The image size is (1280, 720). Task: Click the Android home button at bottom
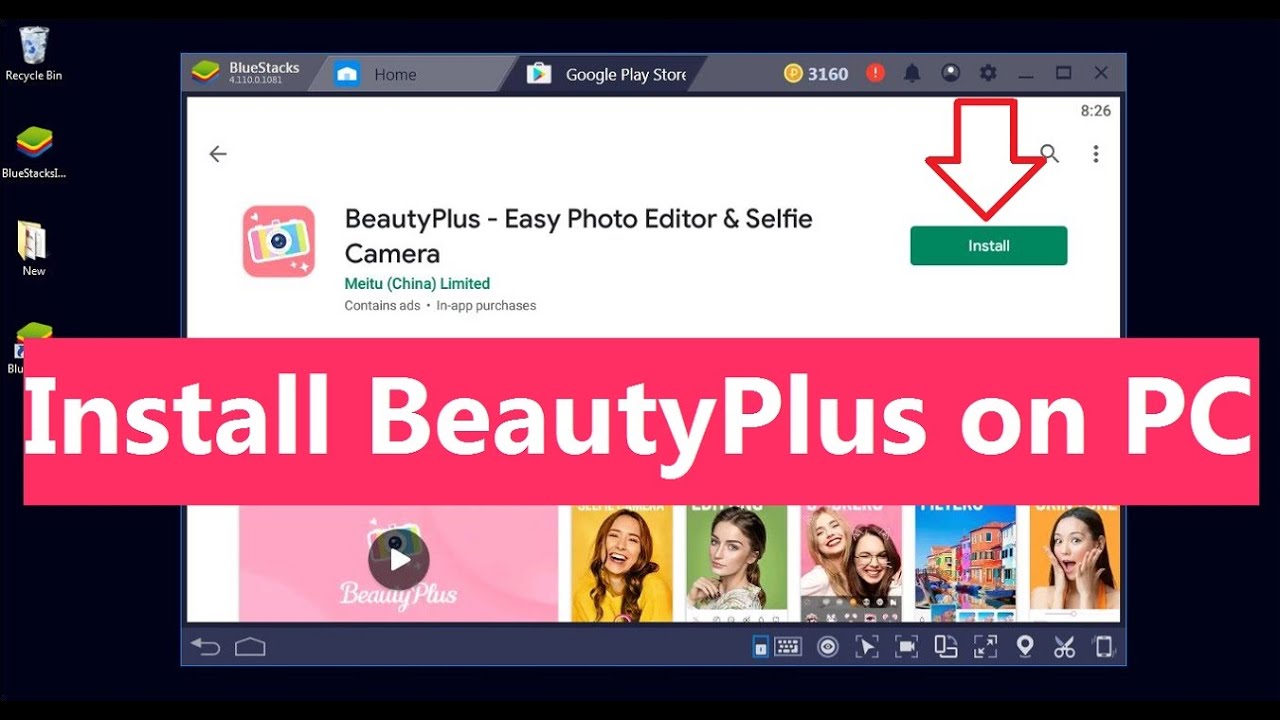(x=250, y=647)
